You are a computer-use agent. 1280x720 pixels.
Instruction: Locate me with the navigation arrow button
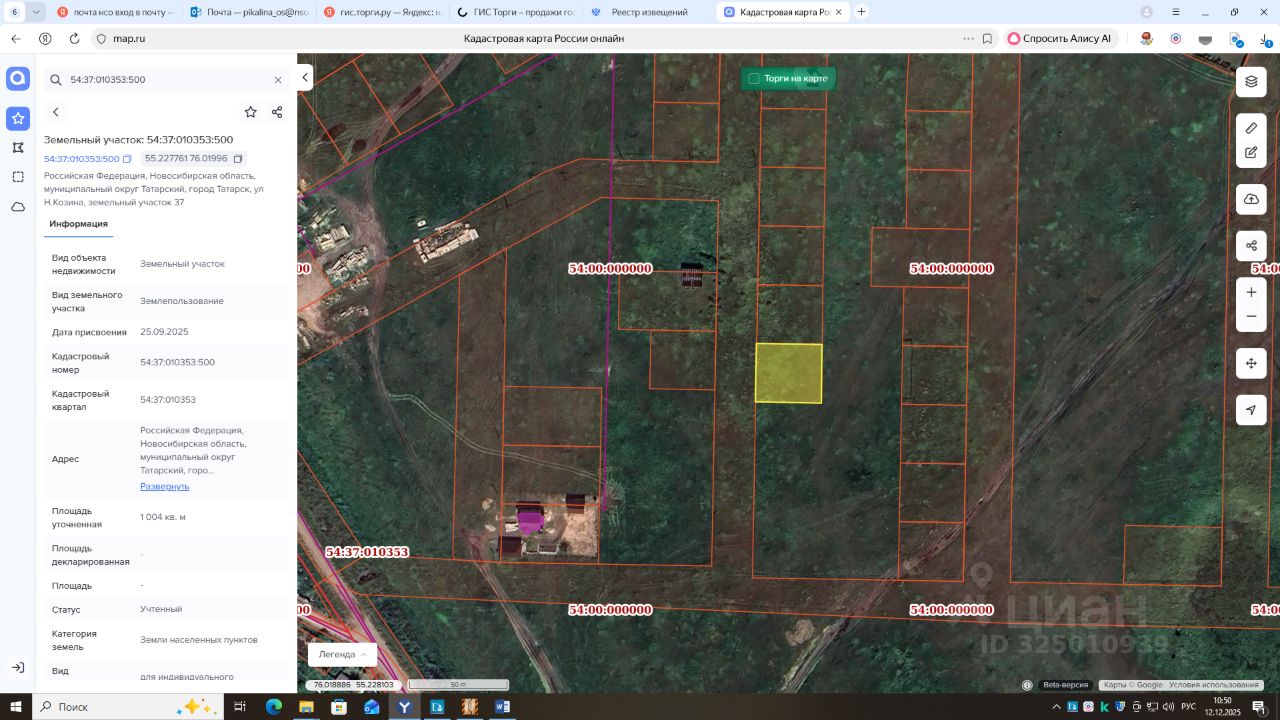[1251, 410]
